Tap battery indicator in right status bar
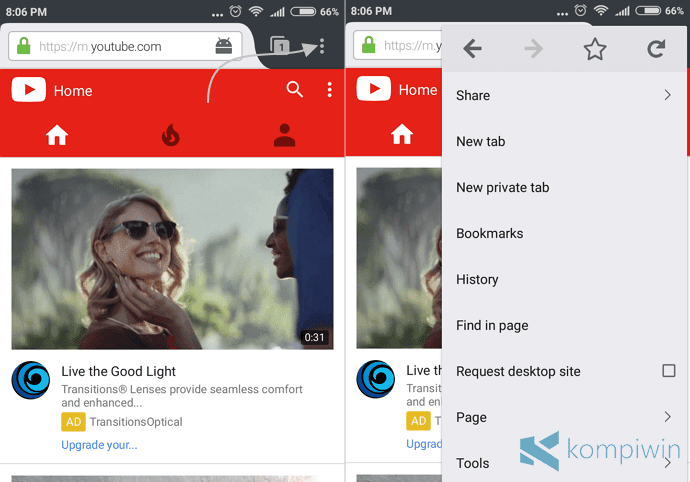The height and width of the screenshot is (482, 690). 648,10
